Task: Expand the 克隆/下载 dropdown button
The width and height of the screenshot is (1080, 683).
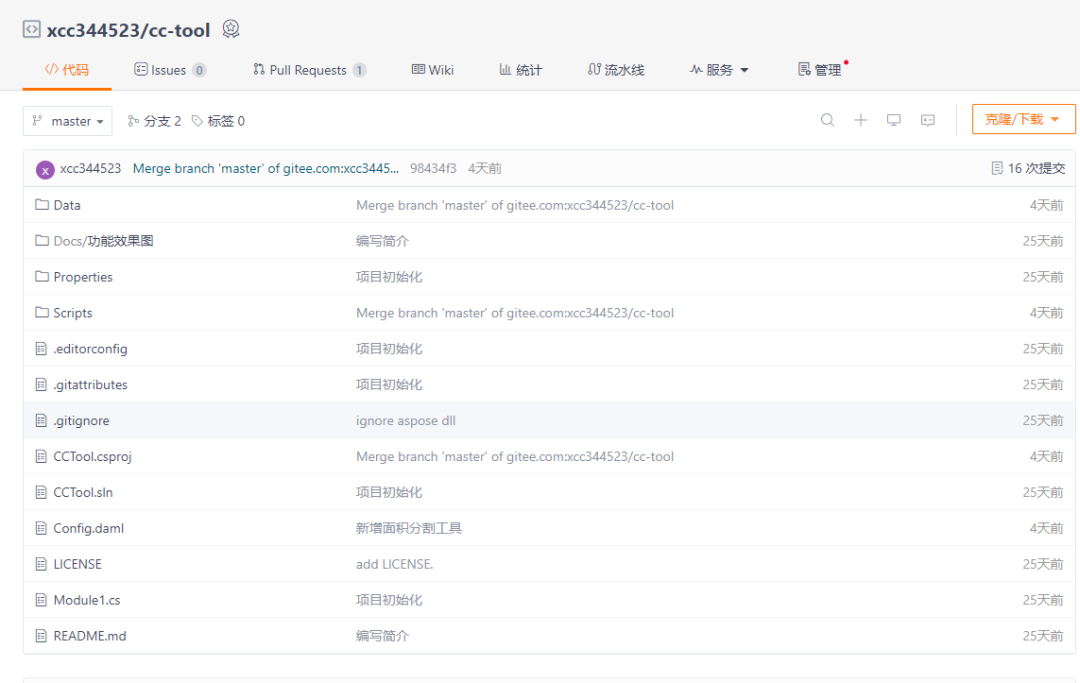Action: (1022, 119)
